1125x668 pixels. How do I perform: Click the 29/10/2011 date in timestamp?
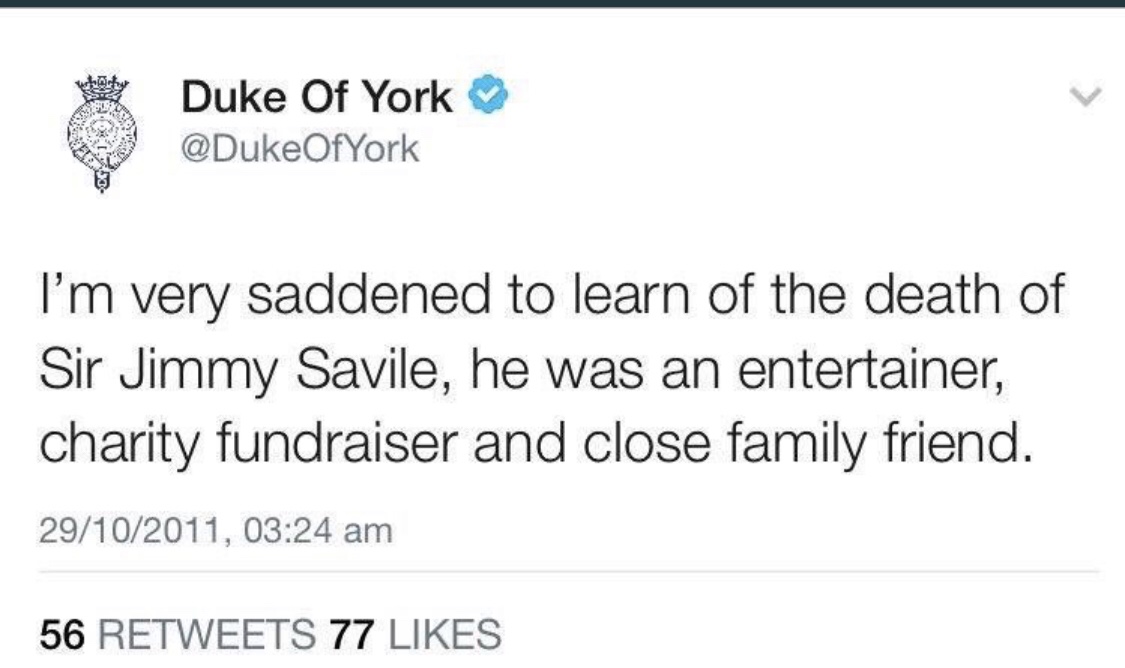128,529
